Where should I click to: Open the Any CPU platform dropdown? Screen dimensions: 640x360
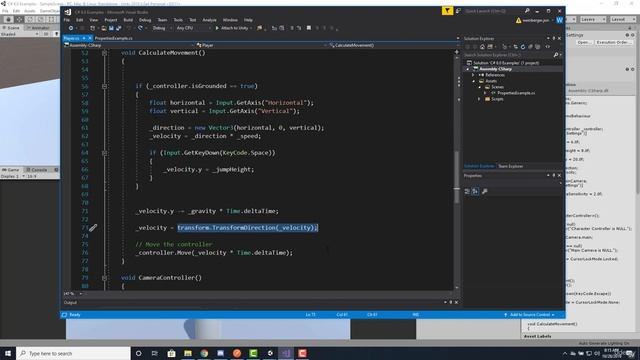pos(193,28)
